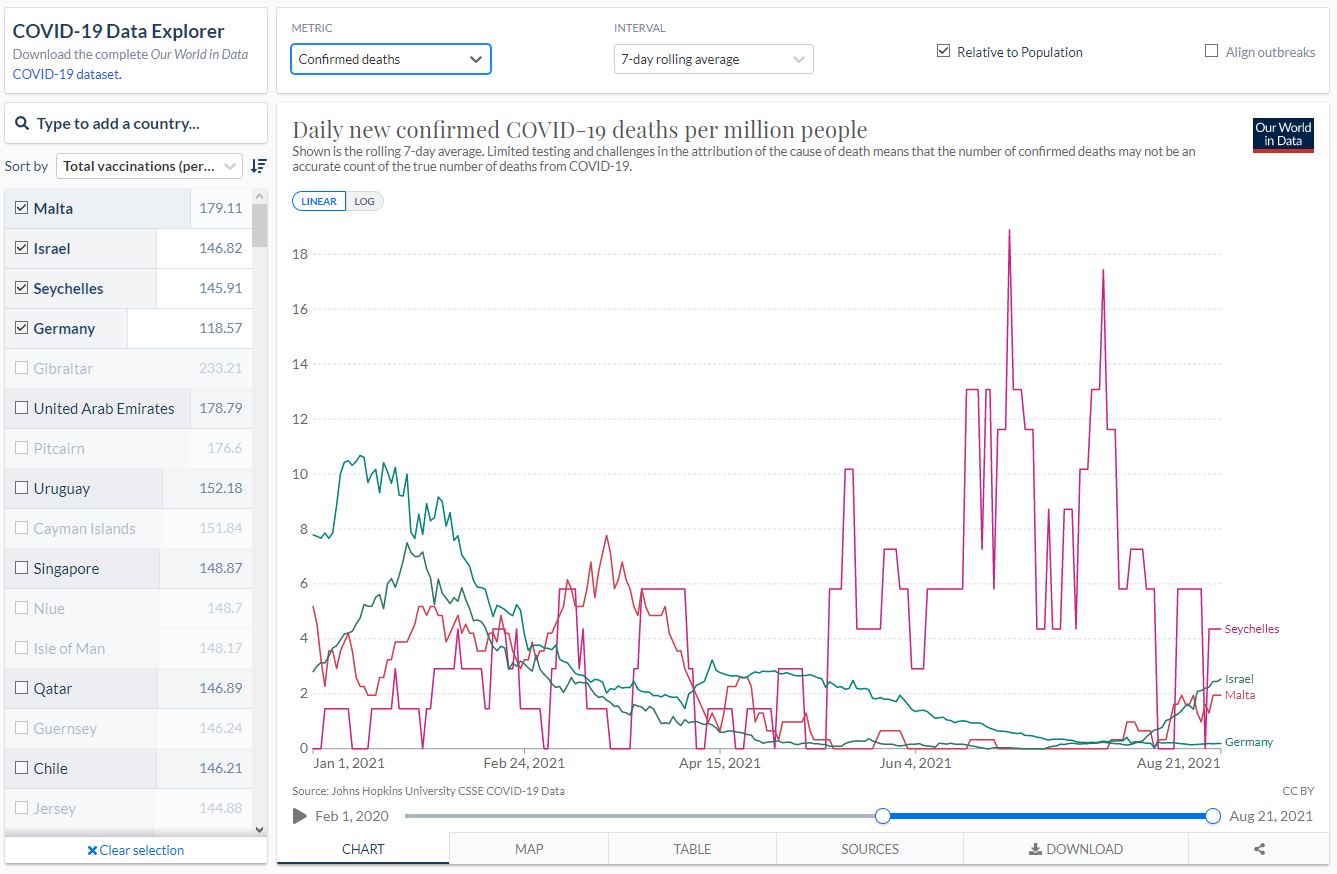Click the sort order direction icon
Image resolution: width=1337 pixels, height=874 pixels.
[259, 166]
